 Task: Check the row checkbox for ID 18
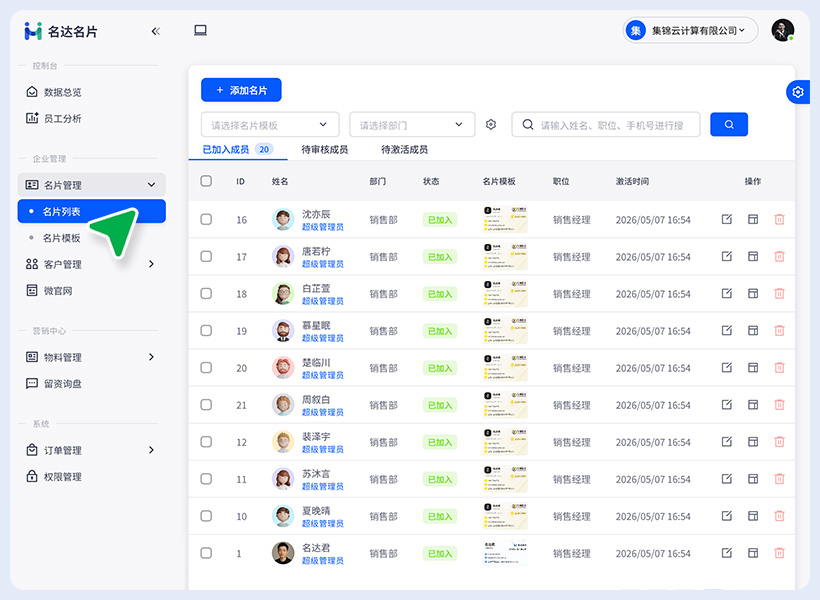(x=206, y=293)
